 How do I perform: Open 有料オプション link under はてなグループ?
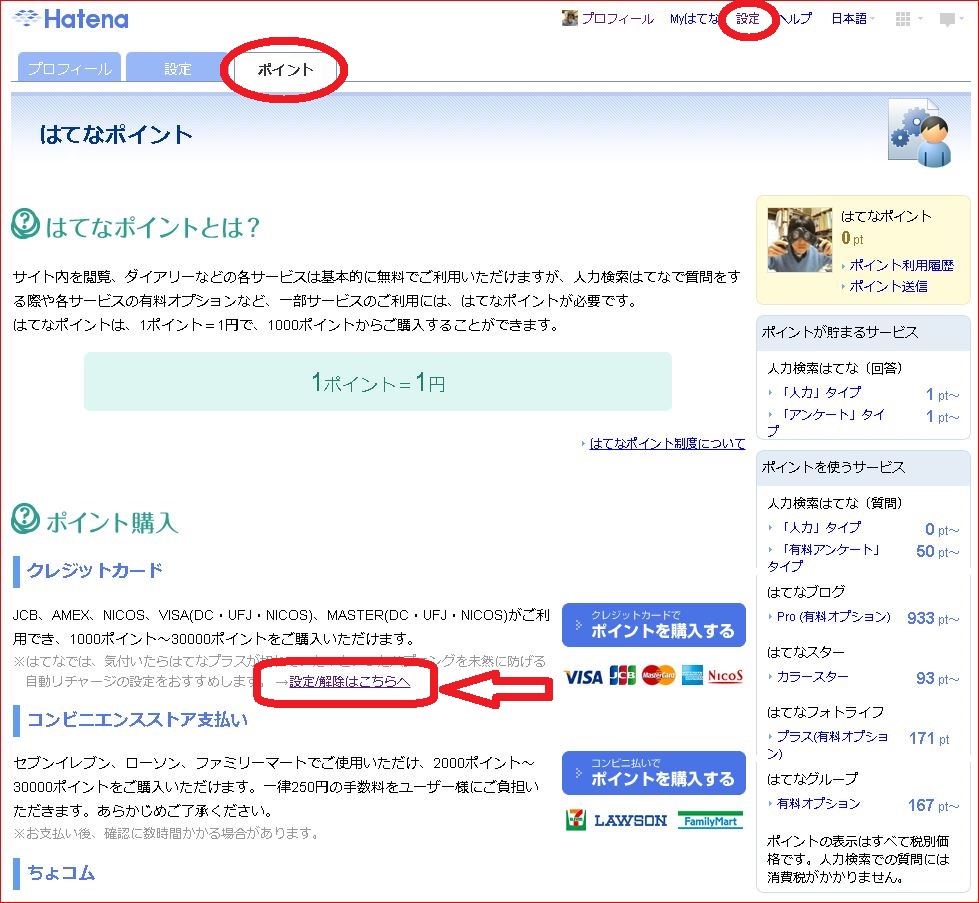818,804
